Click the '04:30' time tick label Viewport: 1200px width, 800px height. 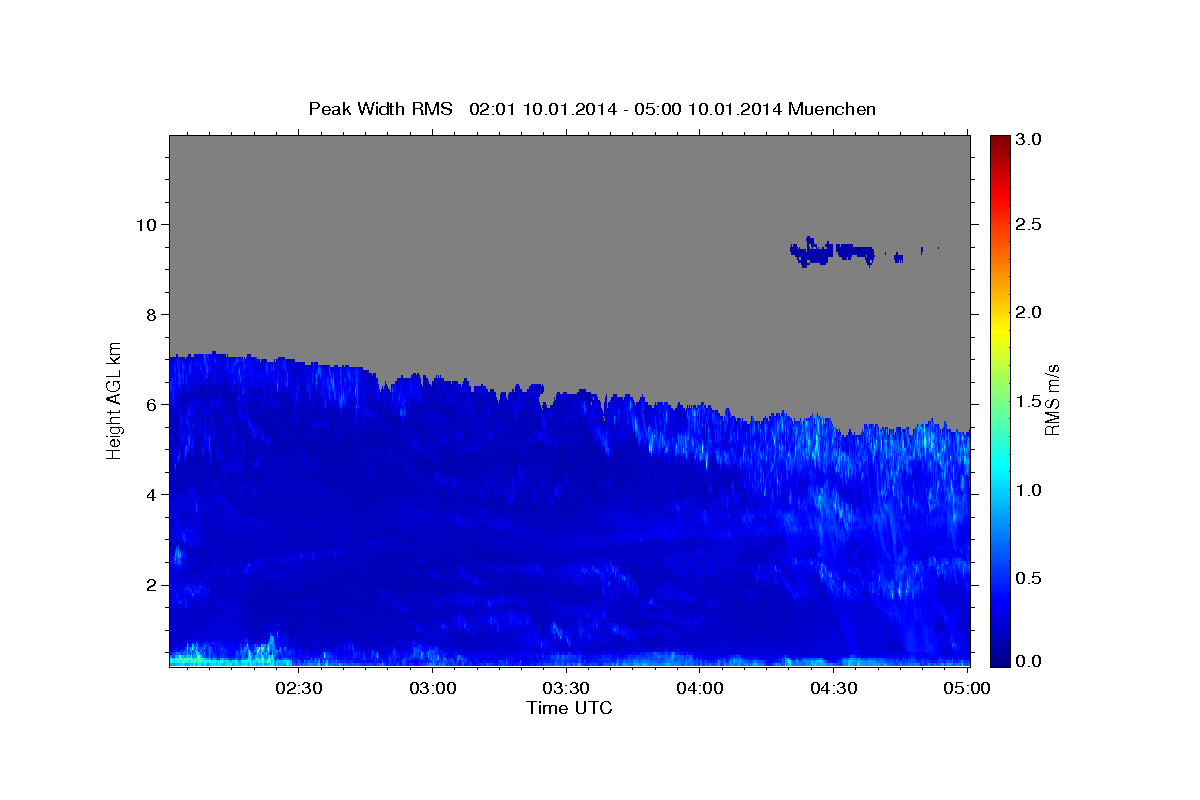[833, 689]
